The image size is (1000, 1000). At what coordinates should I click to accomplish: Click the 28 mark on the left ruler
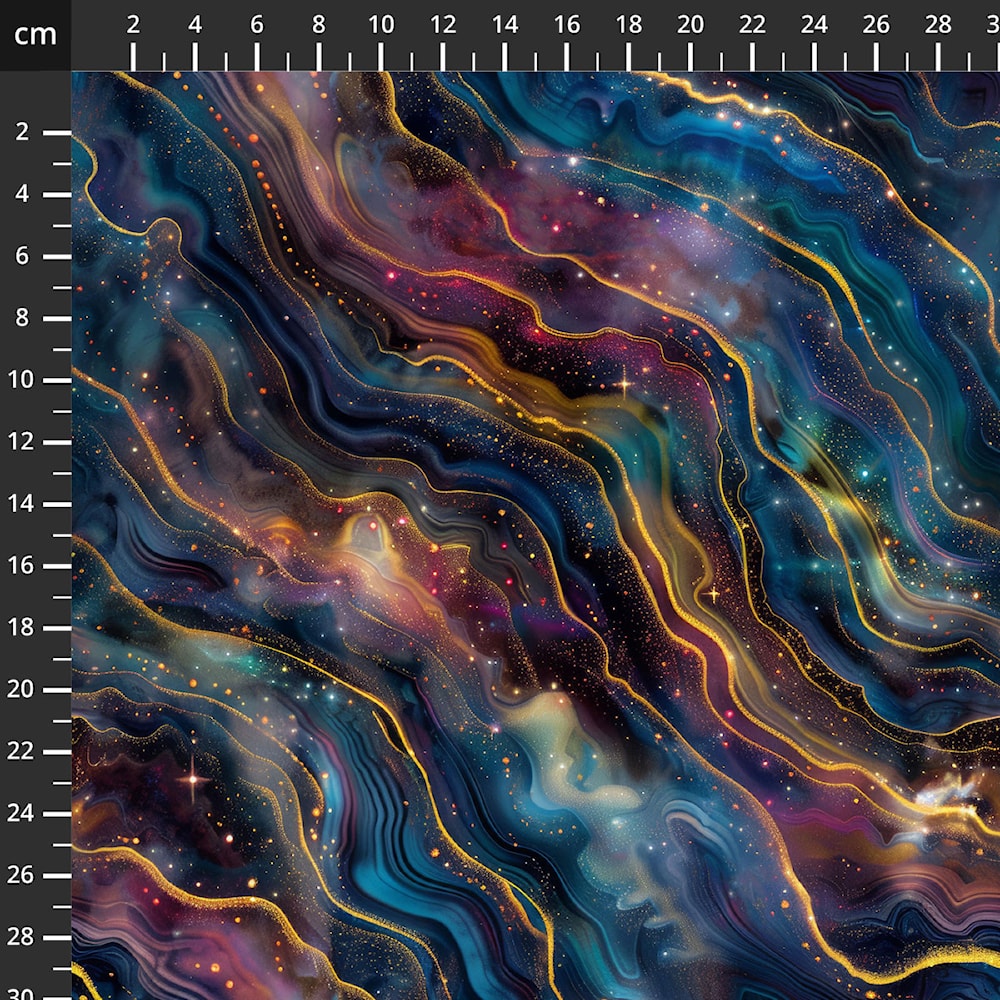click(23, 938)
